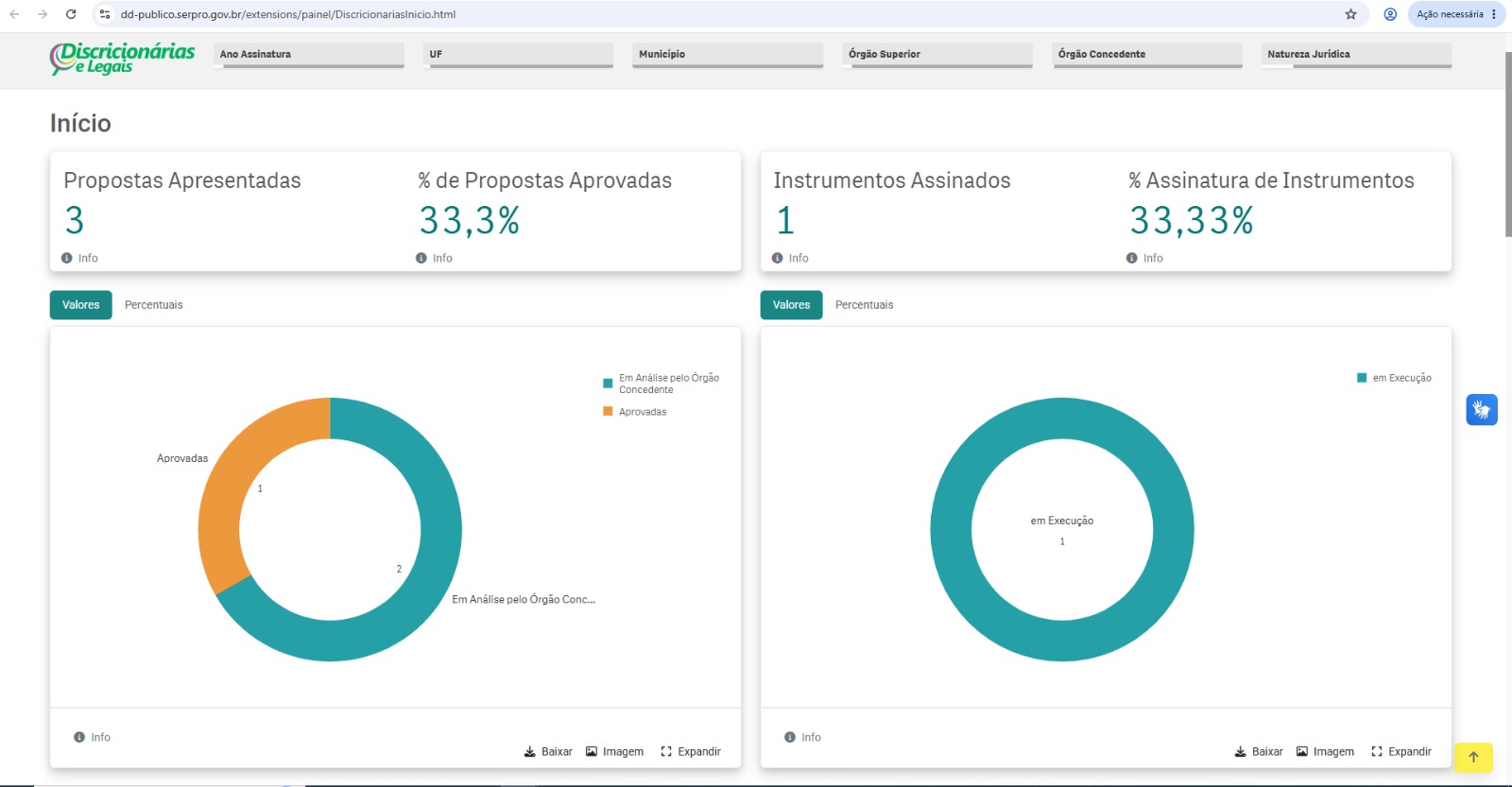Click the 33,33% instruments signature value

(x=1192, y=221)
